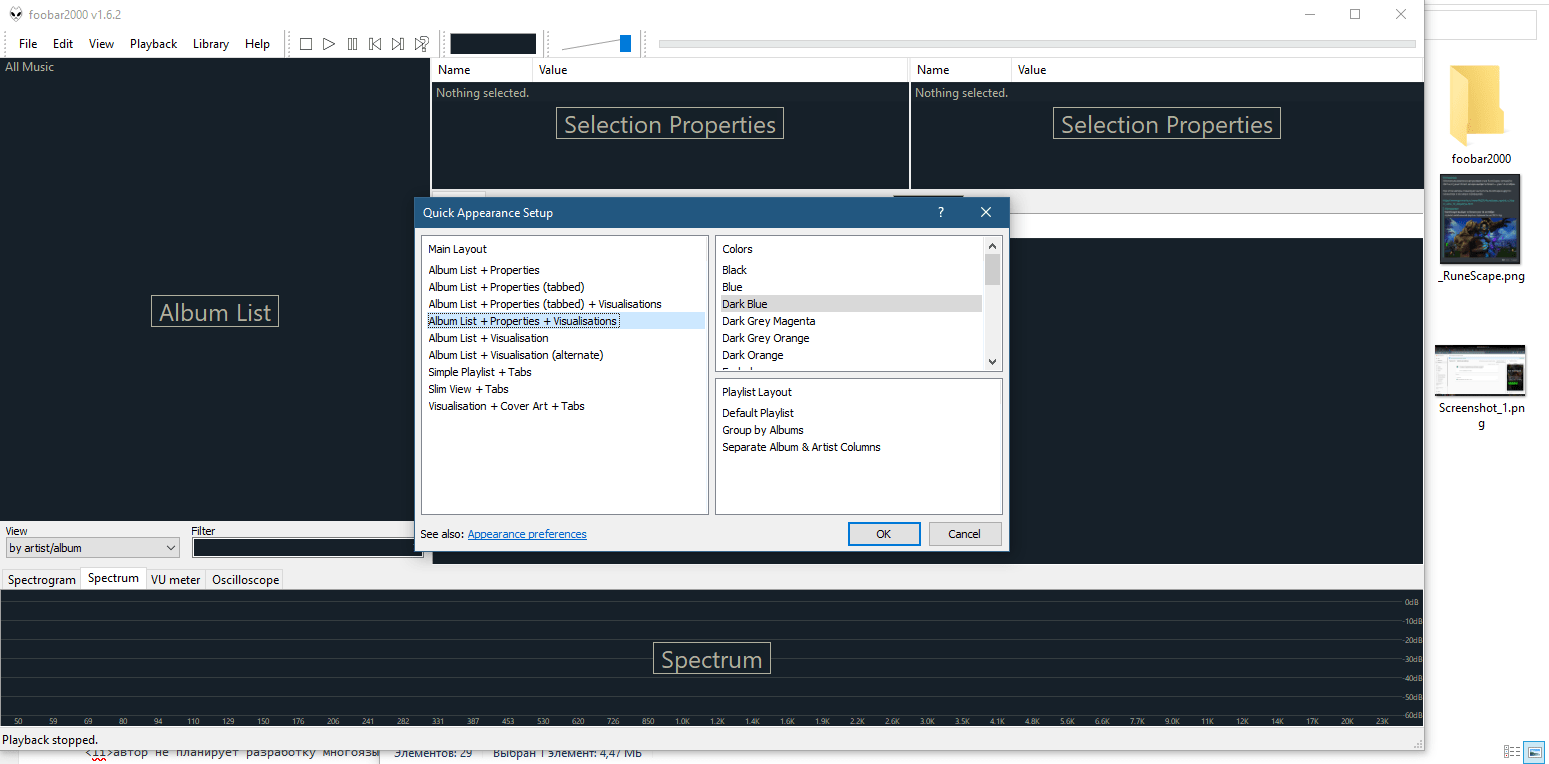Open the Edit menu
This screenshot has height=764, width=1549.
pyautogui.click(x=63, y=44)
